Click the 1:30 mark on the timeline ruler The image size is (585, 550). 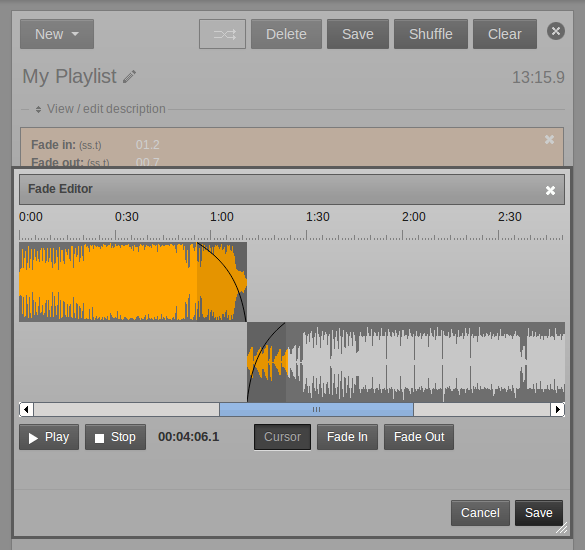[317, 217]
